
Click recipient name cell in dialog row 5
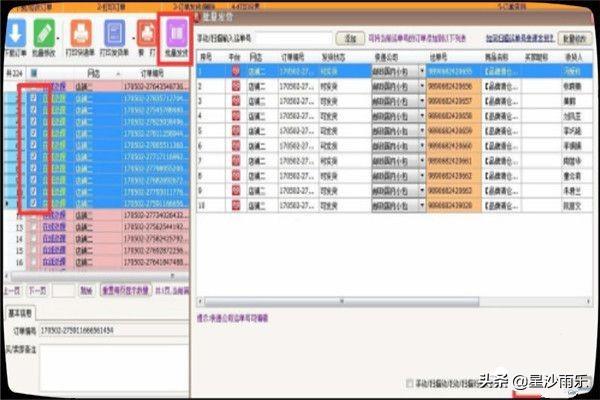[x=577, y=131]
